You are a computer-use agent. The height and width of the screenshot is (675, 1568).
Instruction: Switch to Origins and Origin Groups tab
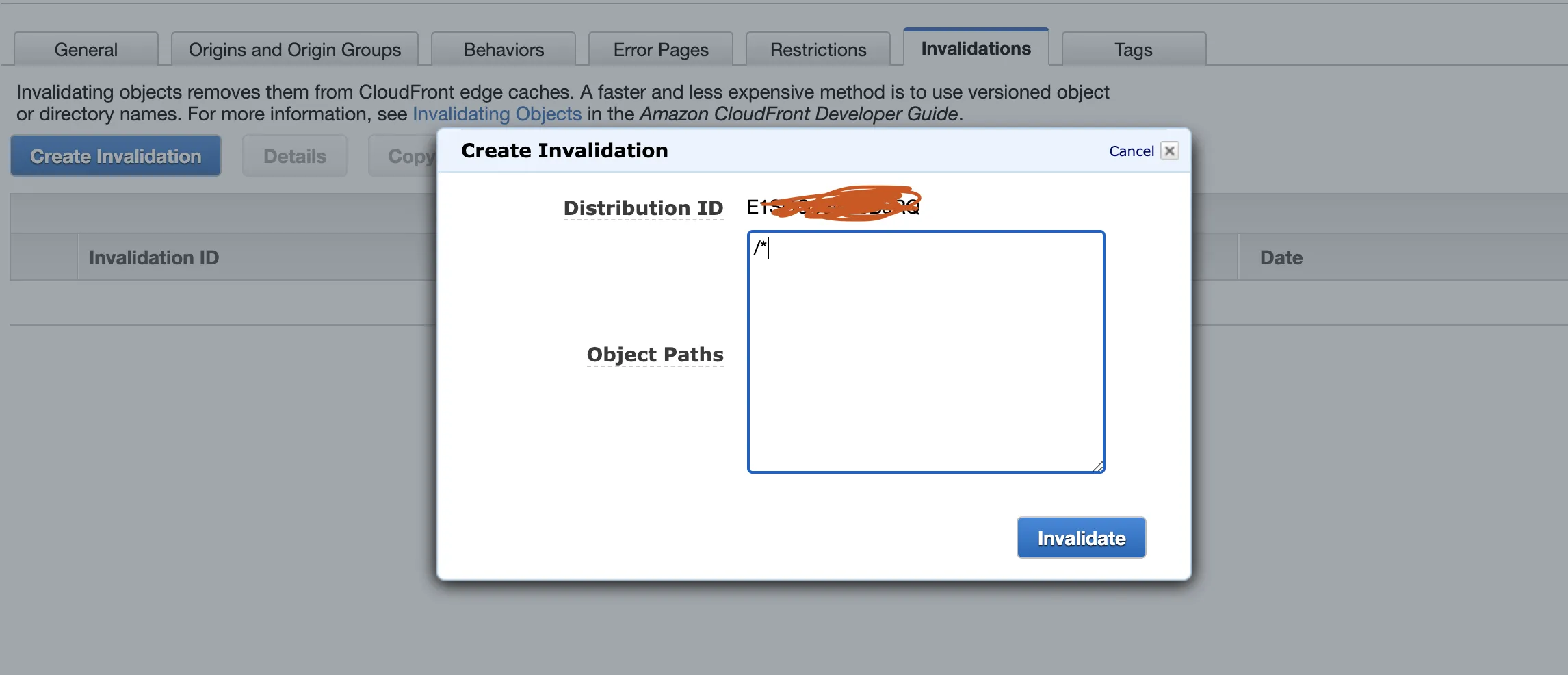(295, 49)
